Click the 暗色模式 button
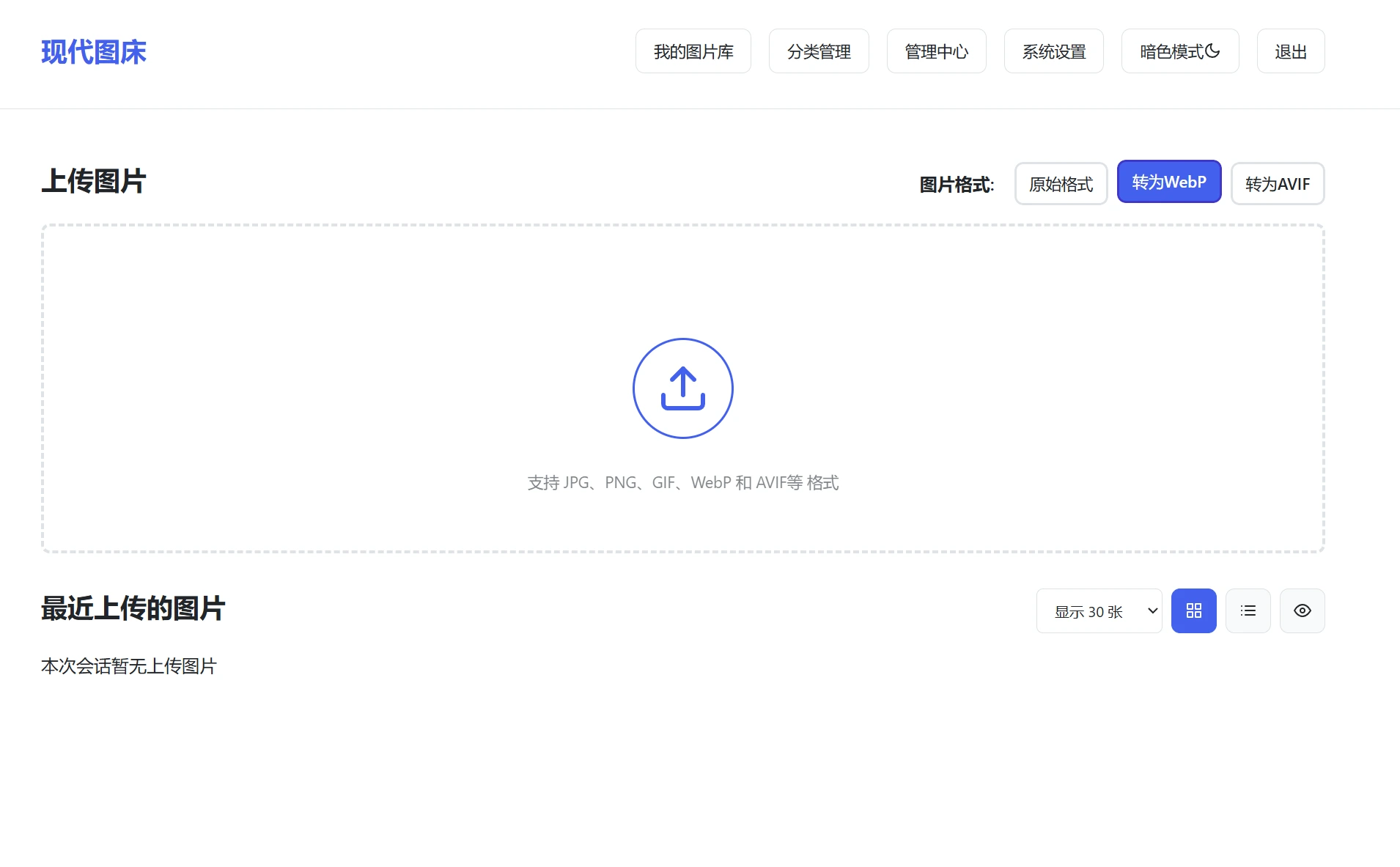The width and height of the screenshot is (1400, 867). pos(1179,51)
